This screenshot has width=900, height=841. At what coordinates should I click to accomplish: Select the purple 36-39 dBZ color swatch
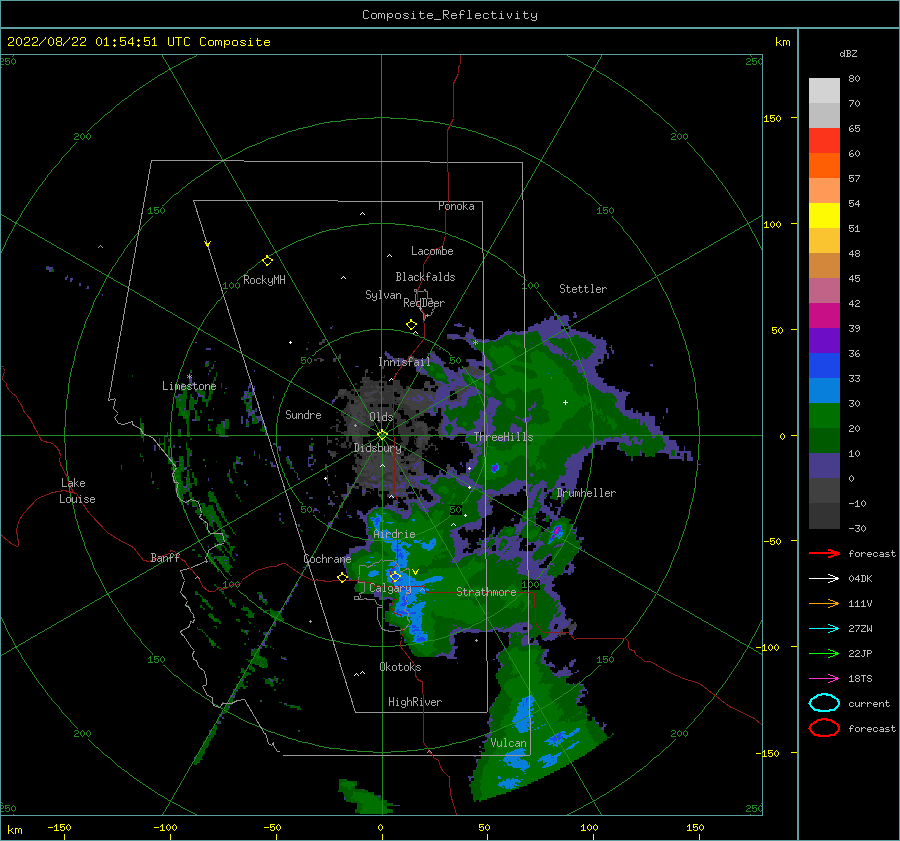824,341
